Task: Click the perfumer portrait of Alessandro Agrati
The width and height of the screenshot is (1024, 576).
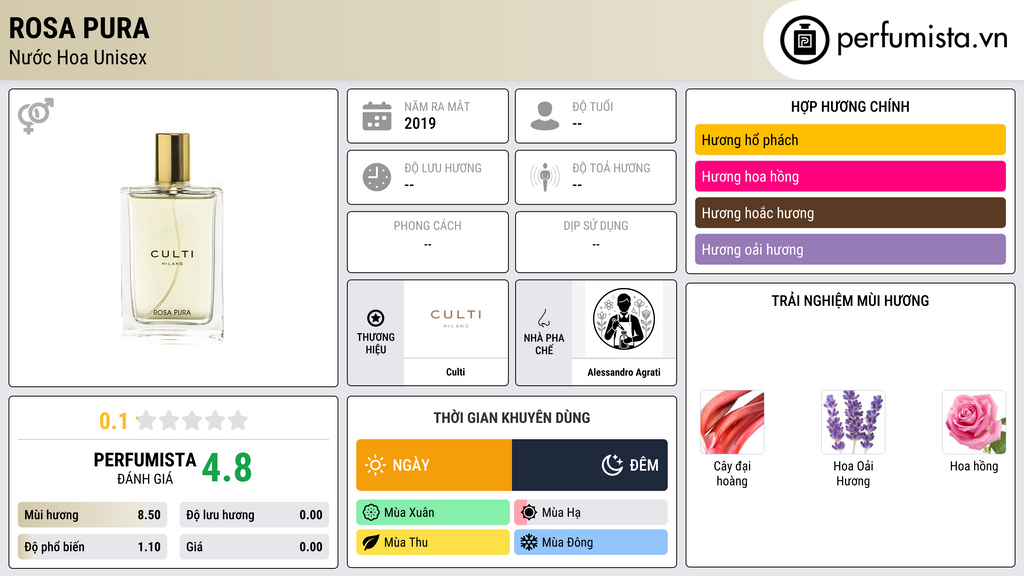Action: pyautogui.click(x=624, y=319)
